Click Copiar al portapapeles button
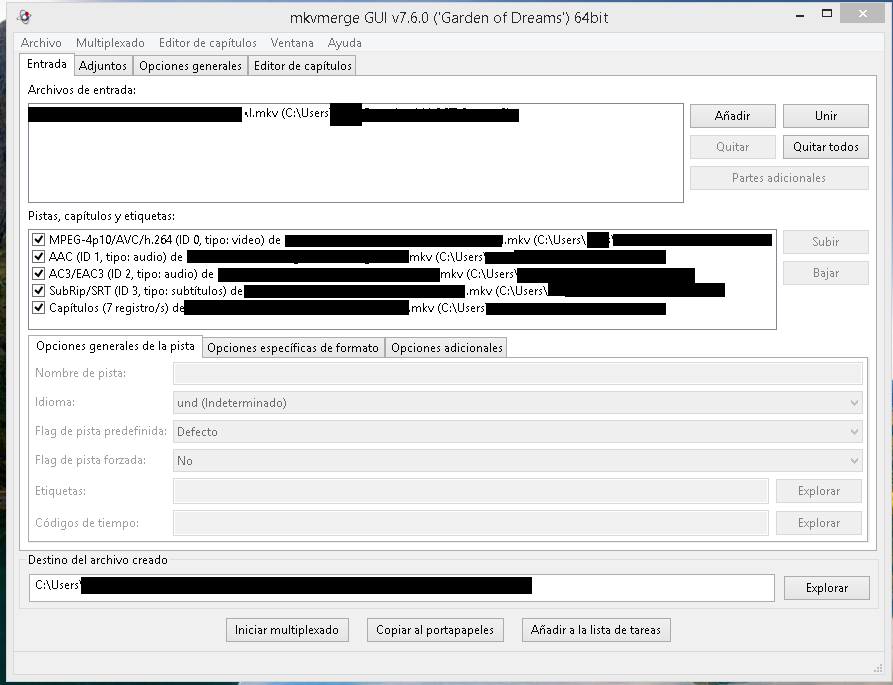 435,630
